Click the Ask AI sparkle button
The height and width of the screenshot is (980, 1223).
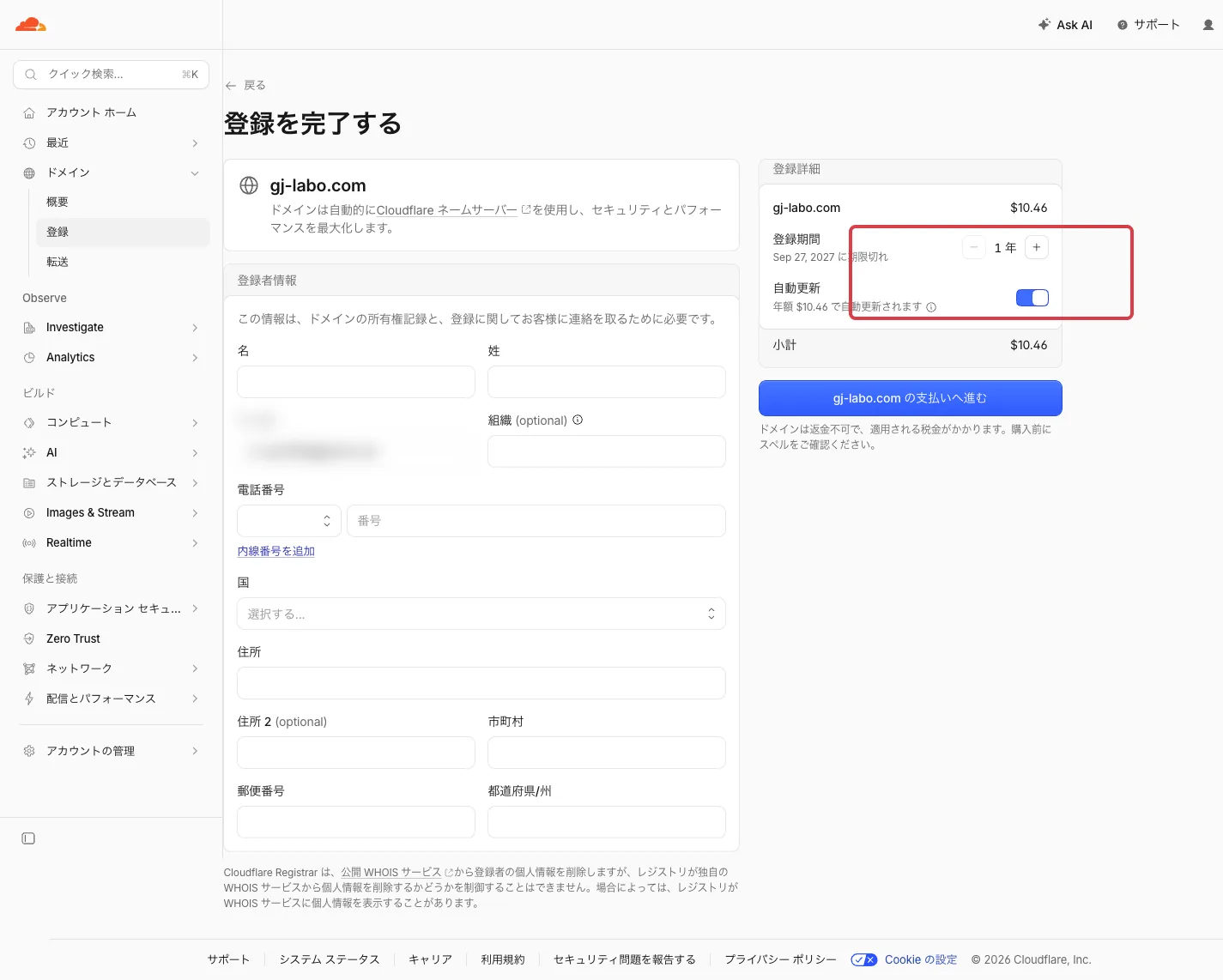tap(1065, 25)
